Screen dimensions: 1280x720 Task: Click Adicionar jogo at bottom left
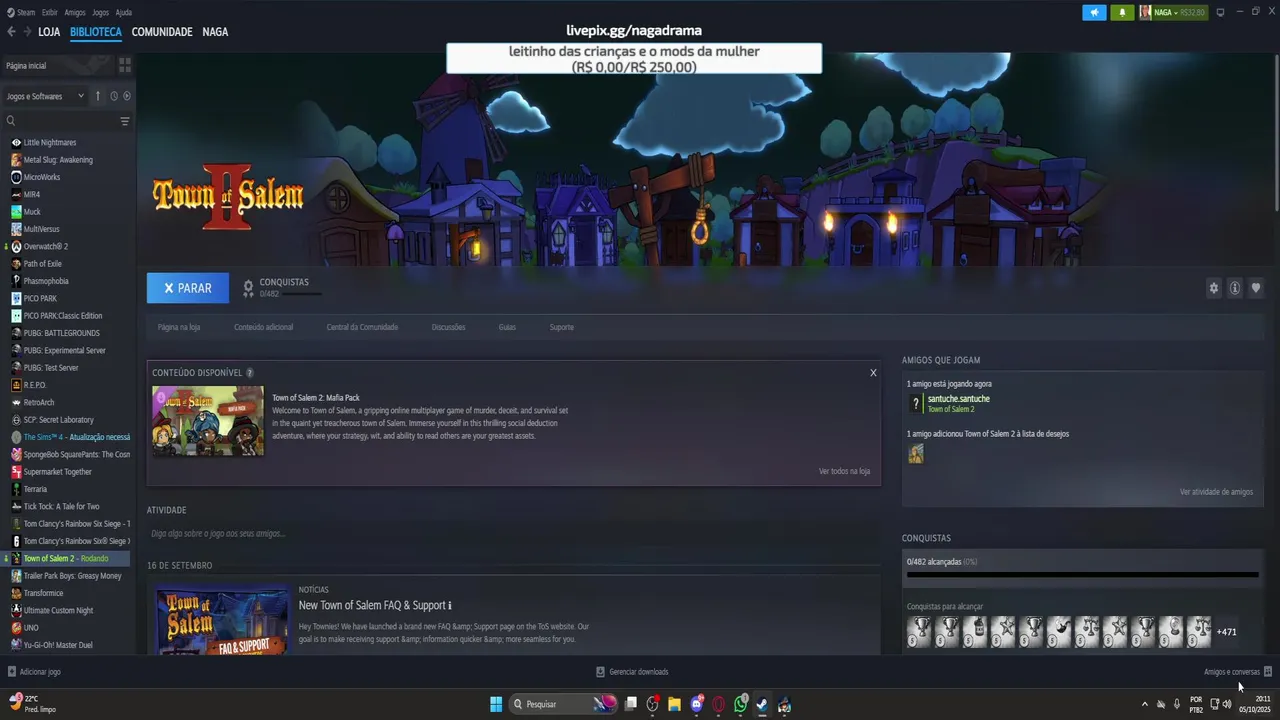point(34,672)
